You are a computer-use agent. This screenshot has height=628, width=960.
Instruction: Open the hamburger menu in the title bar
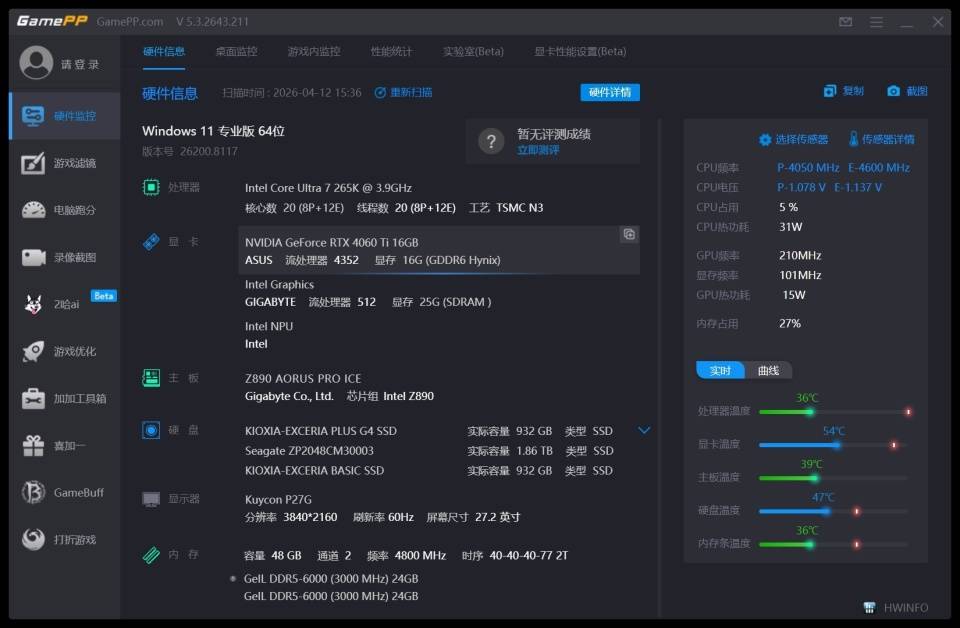pyautogui.click(x=875, y=20)
